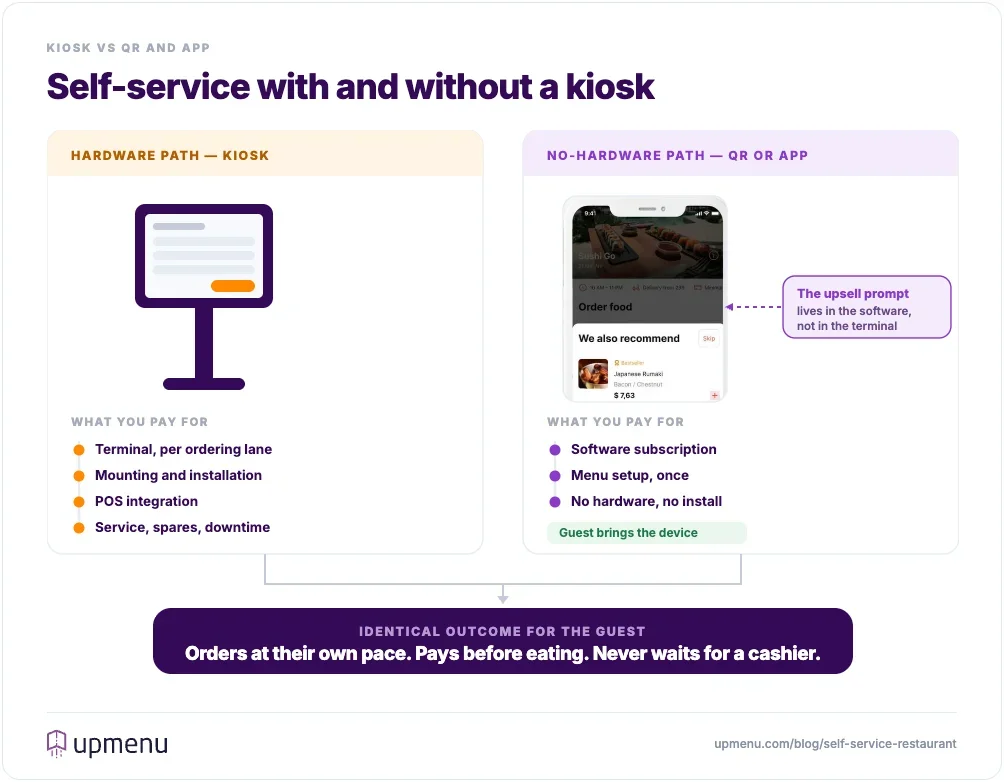Click 'Order food' text in phone mockup
Screen dimensions: 1004x782
[605, 307]
